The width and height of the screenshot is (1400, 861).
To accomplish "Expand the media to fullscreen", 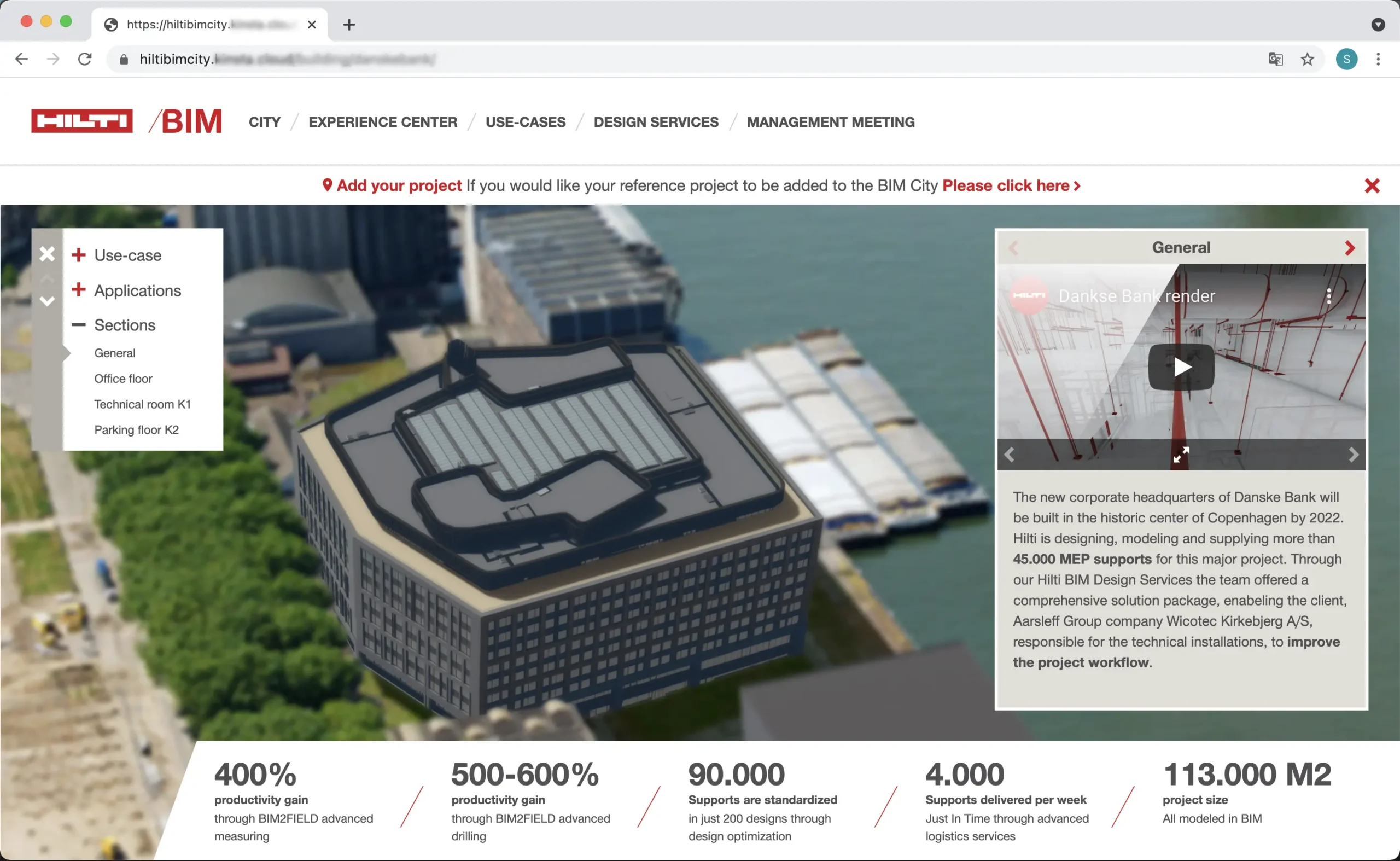I will (x=1181, y=455).
